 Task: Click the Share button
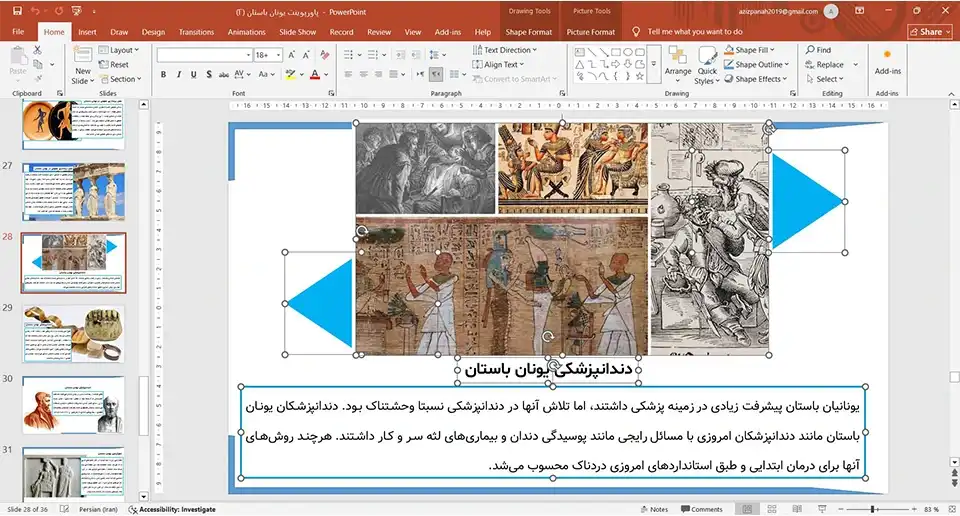point(930,32)
